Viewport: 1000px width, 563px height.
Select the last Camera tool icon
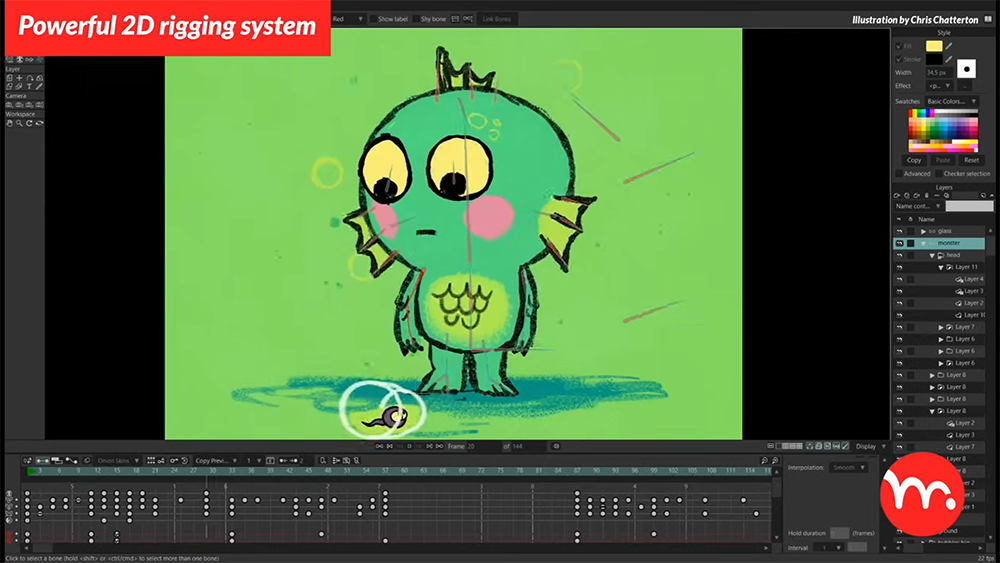(x=40, y=105)
